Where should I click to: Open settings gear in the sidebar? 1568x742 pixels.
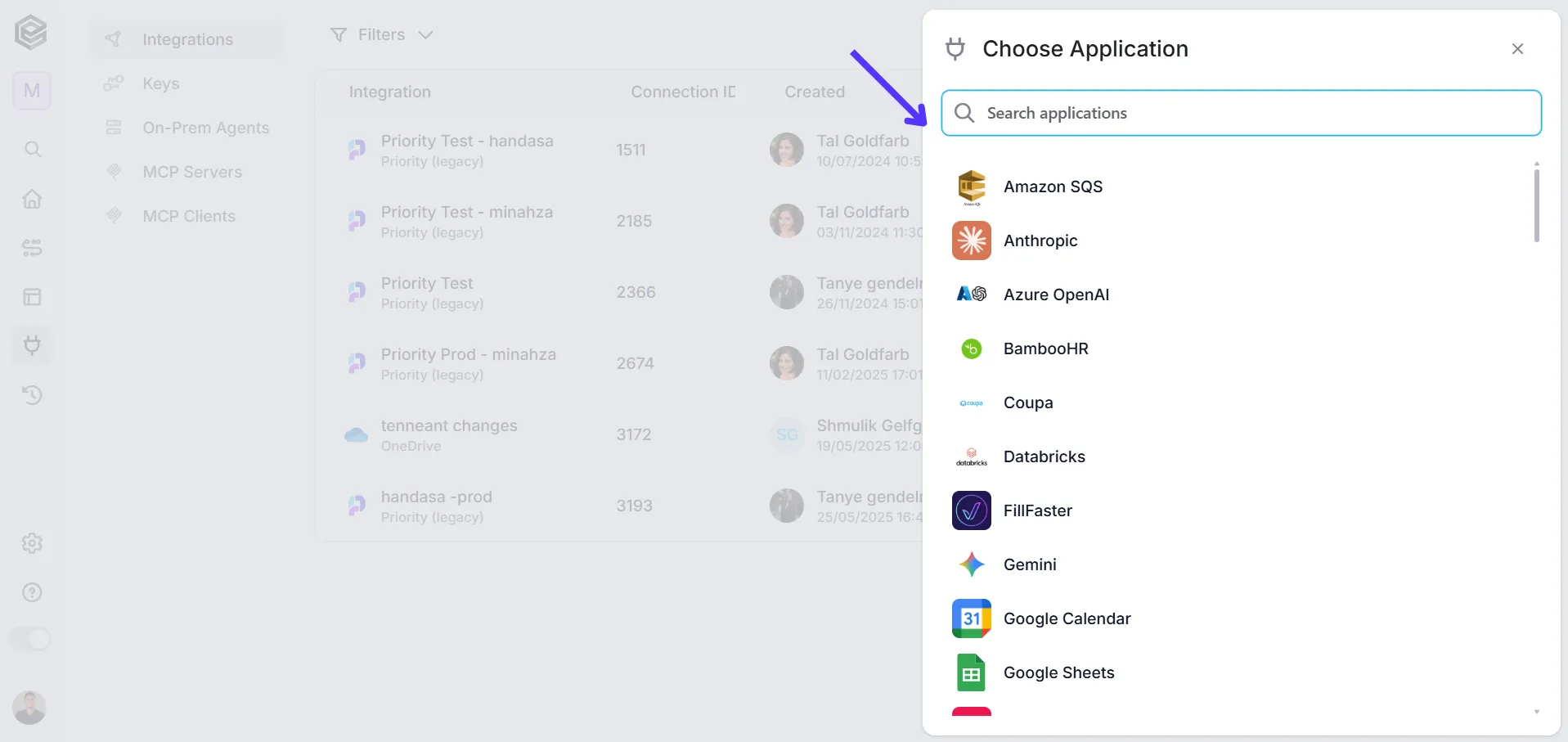coord(32,543)
